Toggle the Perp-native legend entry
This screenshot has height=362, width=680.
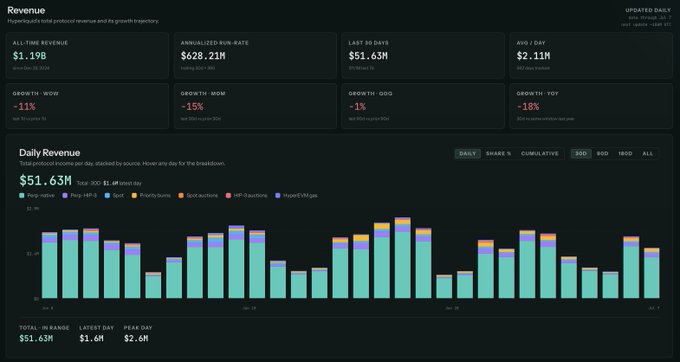pyautogui.click(x=37, y=196)
